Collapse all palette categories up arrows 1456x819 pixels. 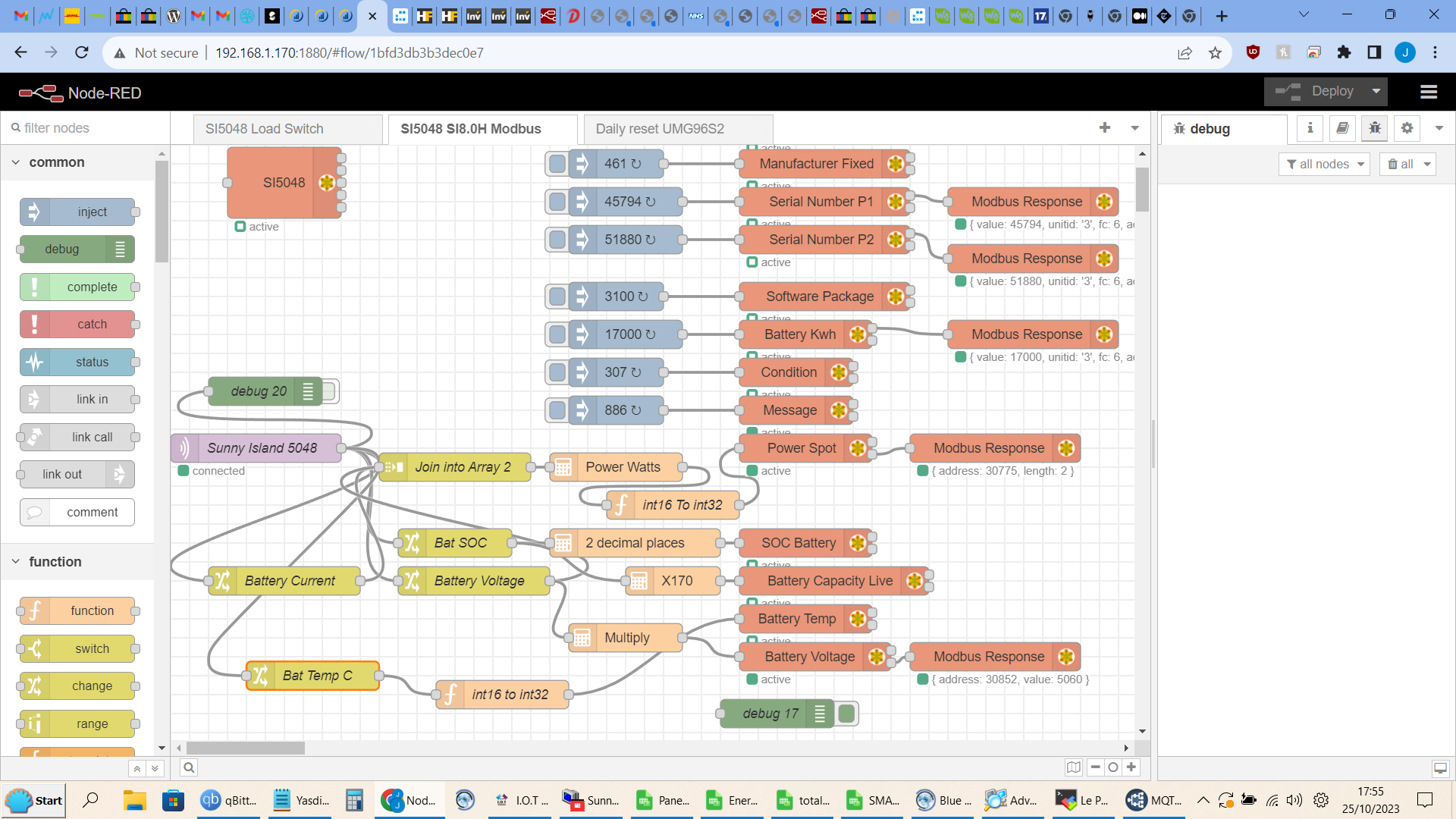pyautogui.click(x=137, y=768)
